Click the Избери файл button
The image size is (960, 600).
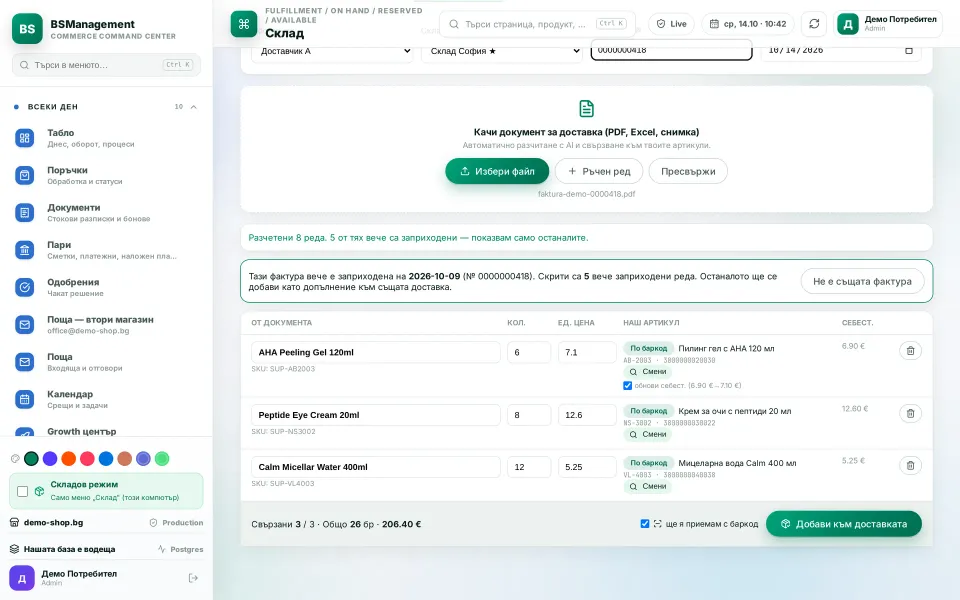[x=497, y=171]
